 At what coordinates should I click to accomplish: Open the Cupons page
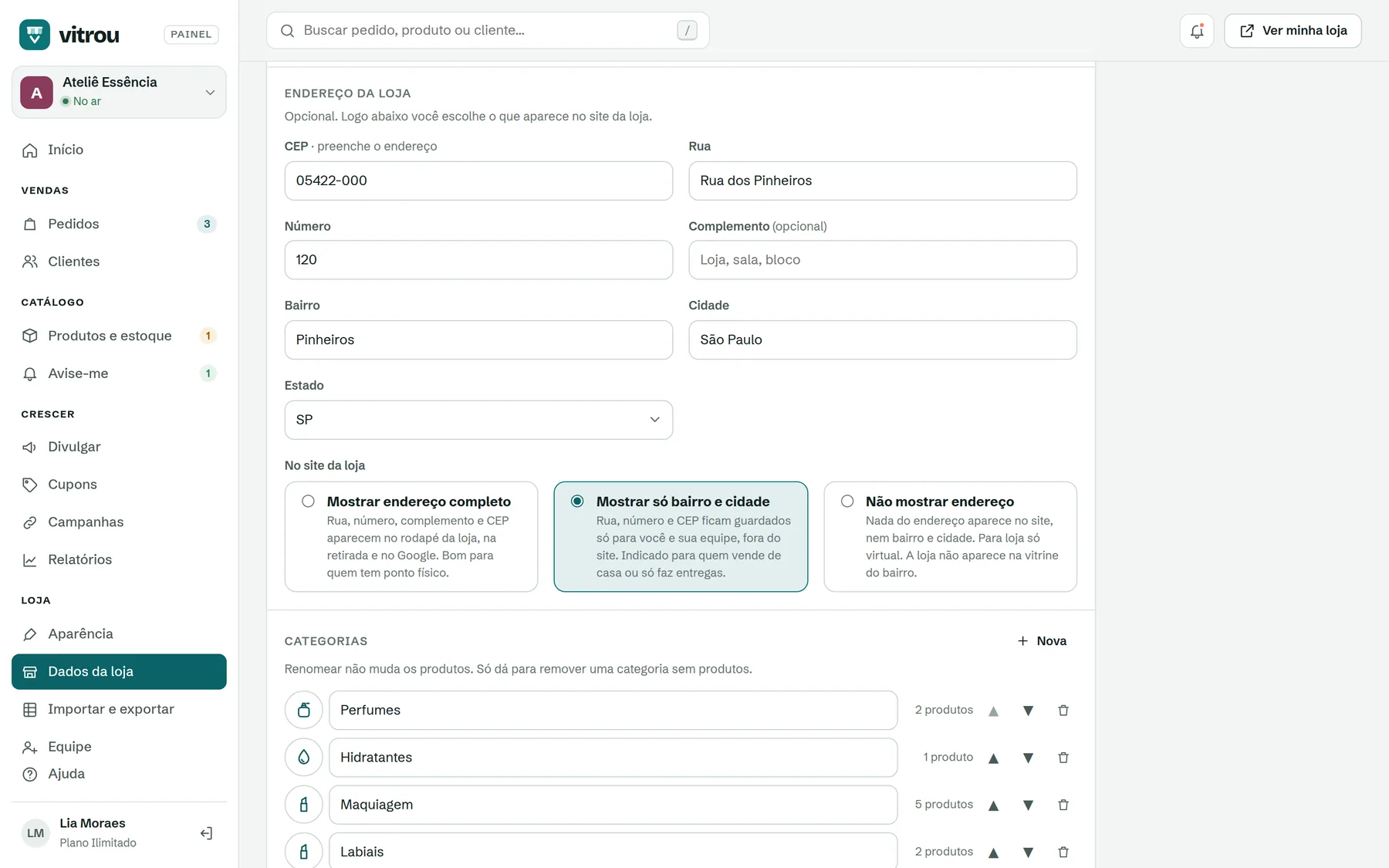pos(119,485)
